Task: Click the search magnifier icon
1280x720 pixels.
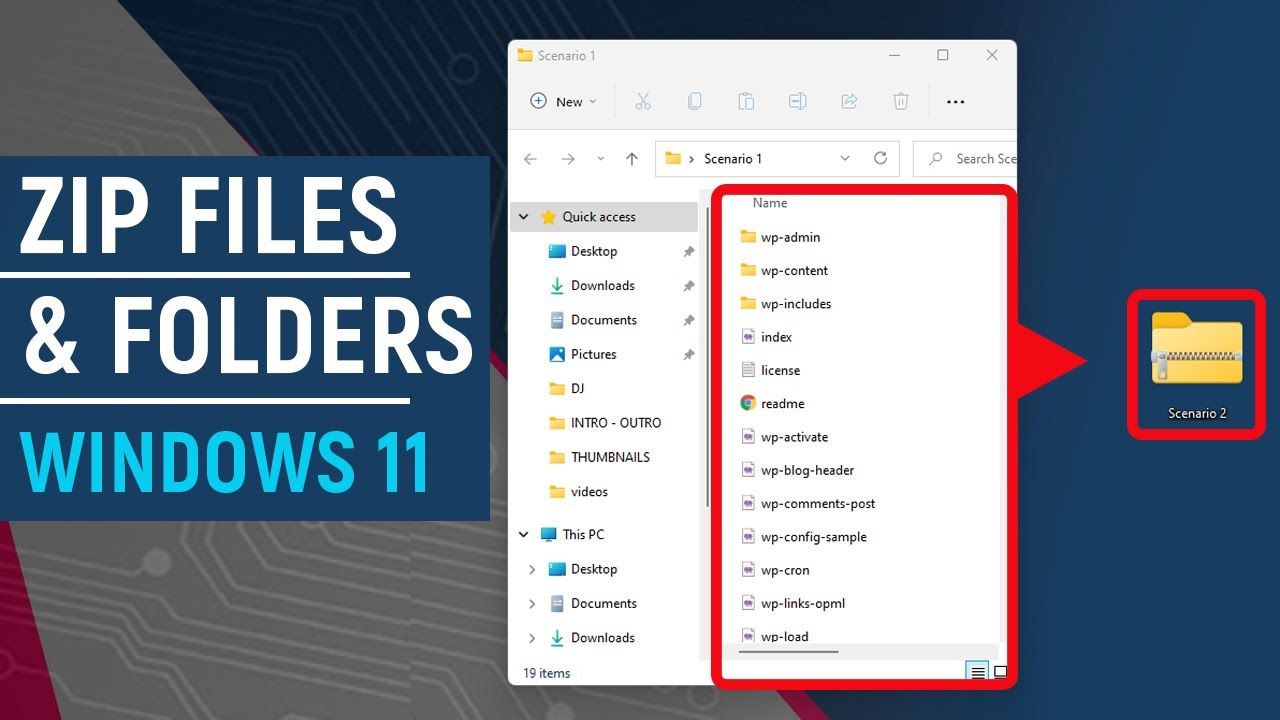Action: coord(936,159)
